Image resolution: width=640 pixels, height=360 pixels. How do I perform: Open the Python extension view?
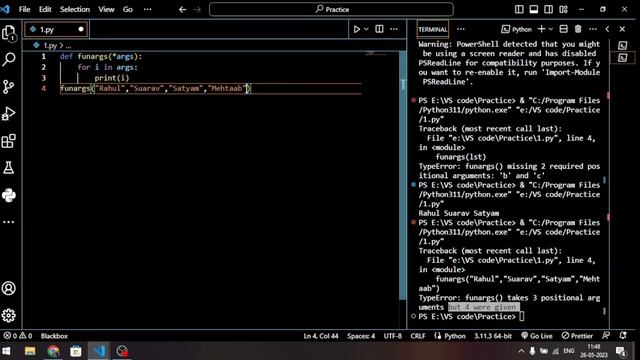9,195
